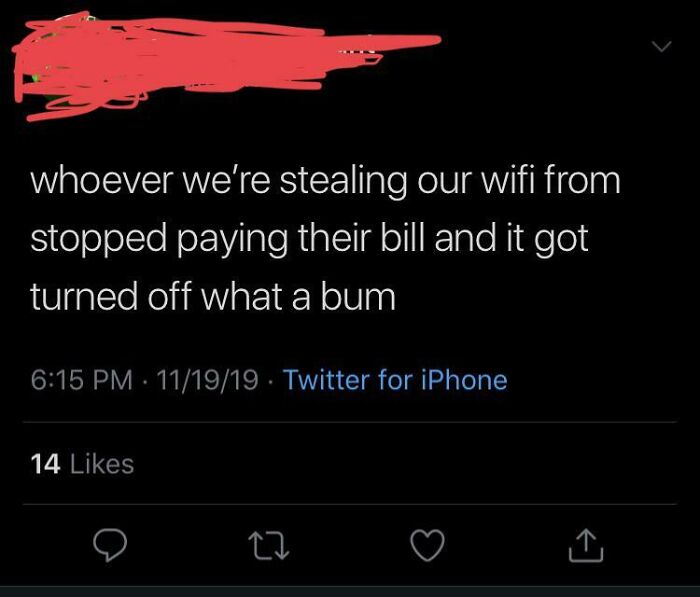
Task: Select the tweet text about stealing wifi
Action: (x=325, y=239)
